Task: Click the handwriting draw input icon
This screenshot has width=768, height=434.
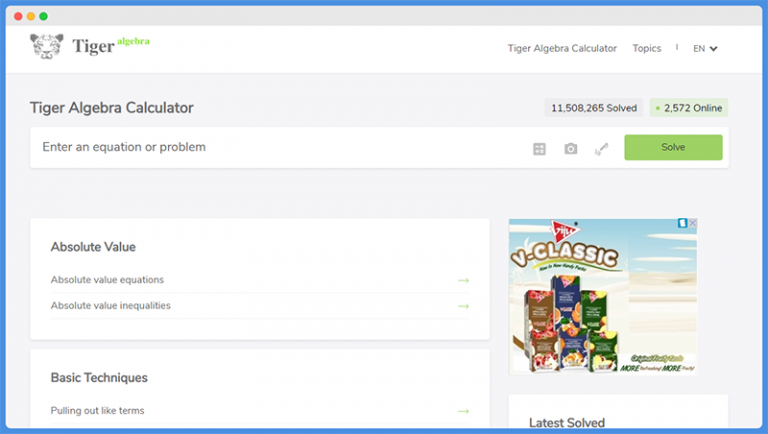Action: click(x=601, y=149)
